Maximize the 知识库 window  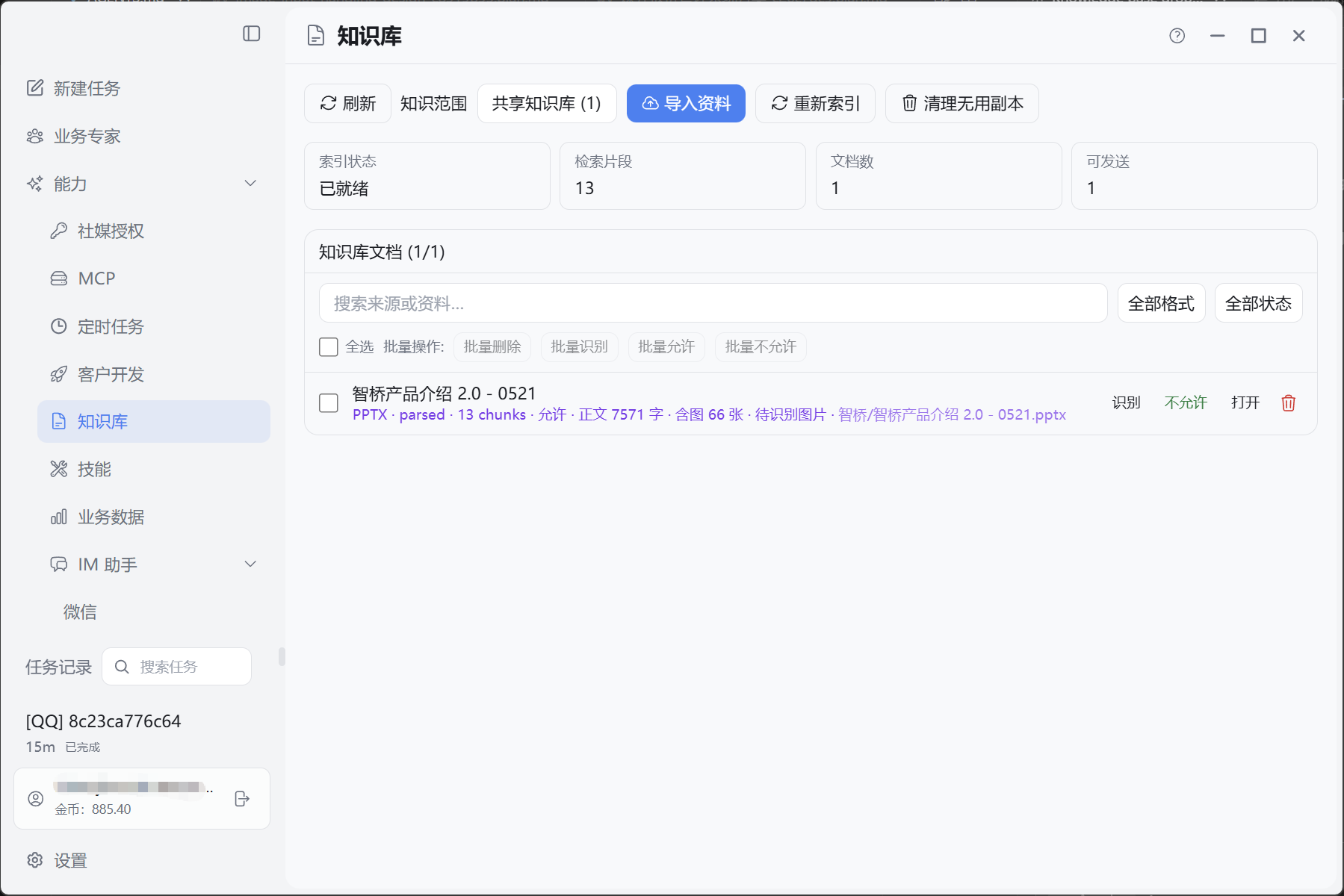1259,36
